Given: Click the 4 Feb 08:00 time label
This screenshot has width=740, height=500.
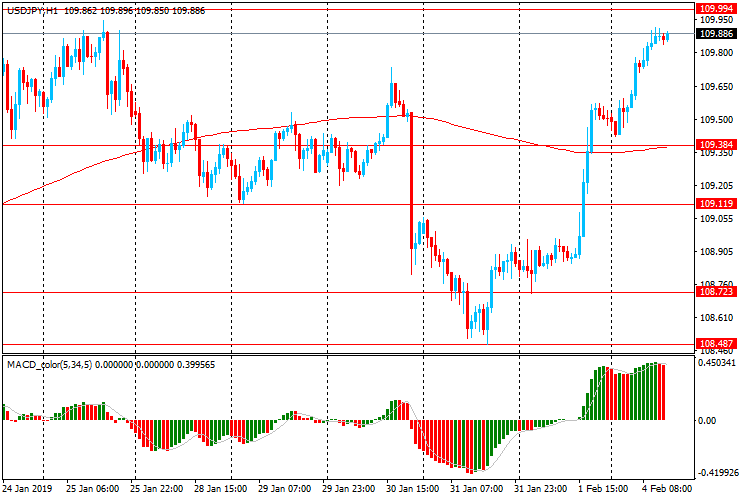Looking at the screenshot, I should point(666,490).
